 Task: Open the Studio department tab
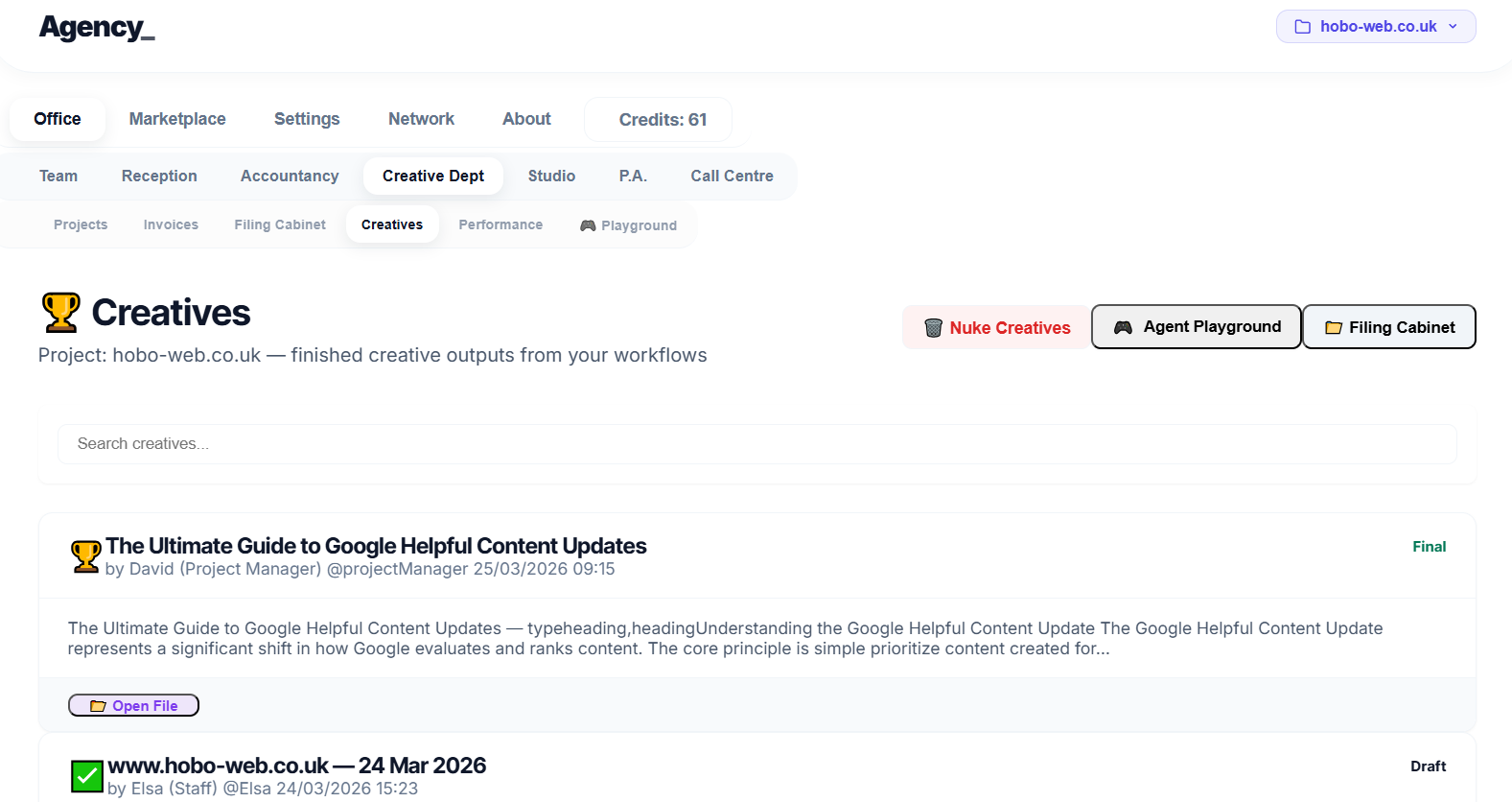click(x=551, y=177)
